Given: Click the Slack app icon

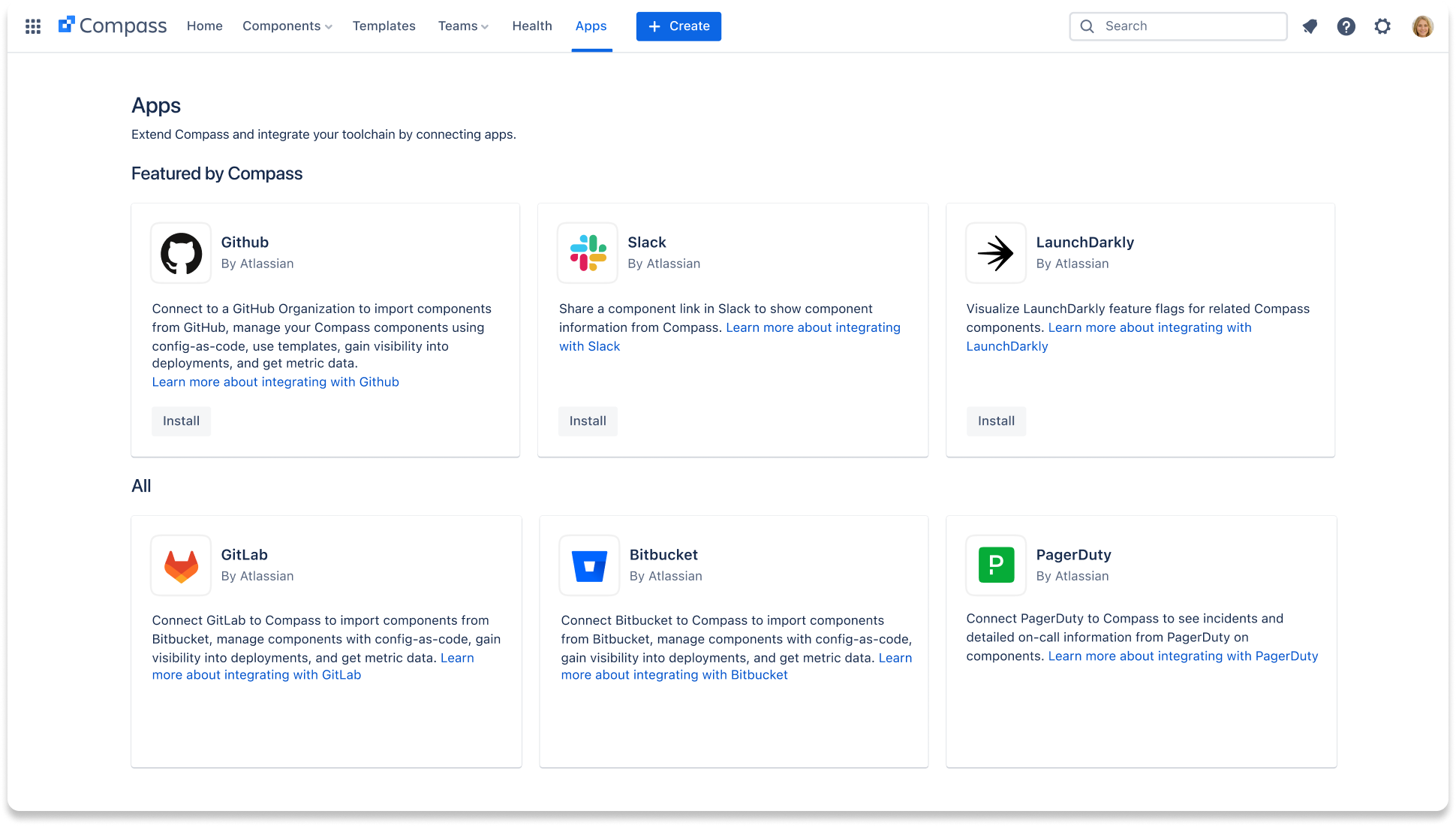Looking at the screenshot, I should tap(588, 253).
